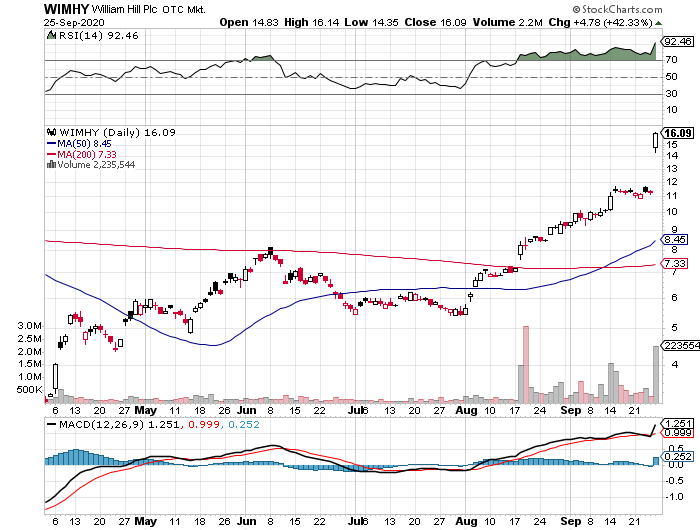This screenshot has width=700, height=530.
Task: Click the RSI(14) legend marker icon
Action: (x=51, y=37)
